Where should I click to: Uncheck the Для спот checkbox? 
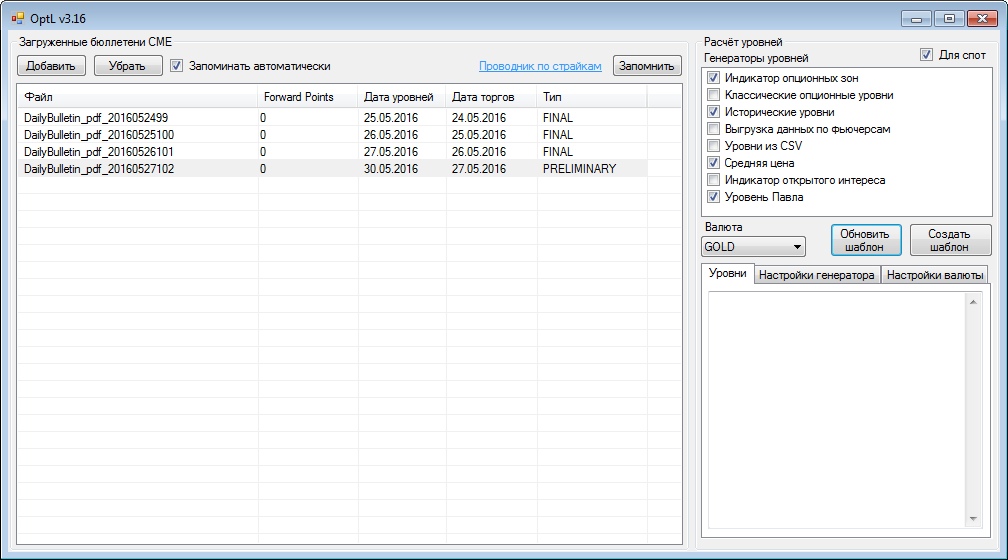pos(926,55)
